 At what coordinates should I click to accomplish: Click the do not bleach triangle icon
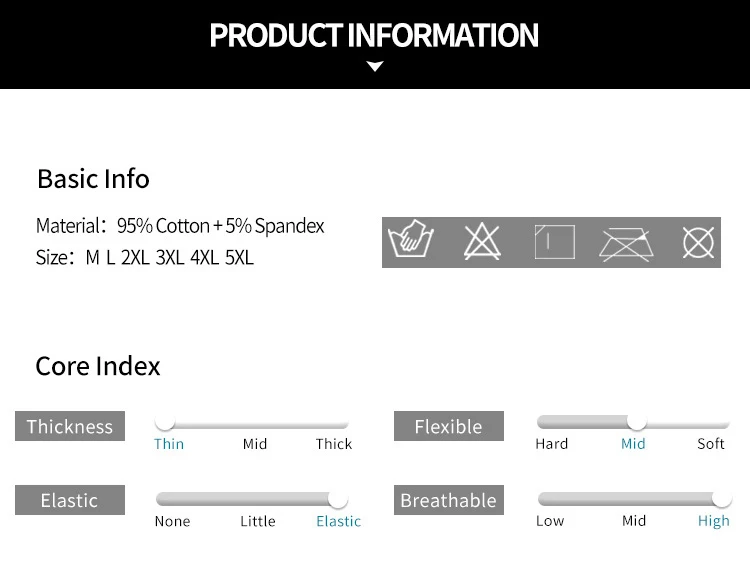pyautogui.click(x=482, y=241)
